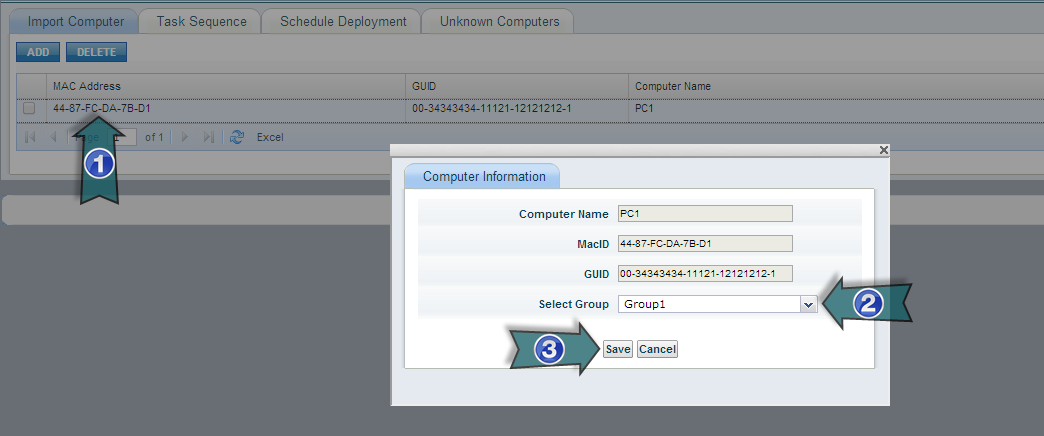This screenshot has width=1044, height=436.
Task: Click the grid refresh icon
Action: pos(237,137)
